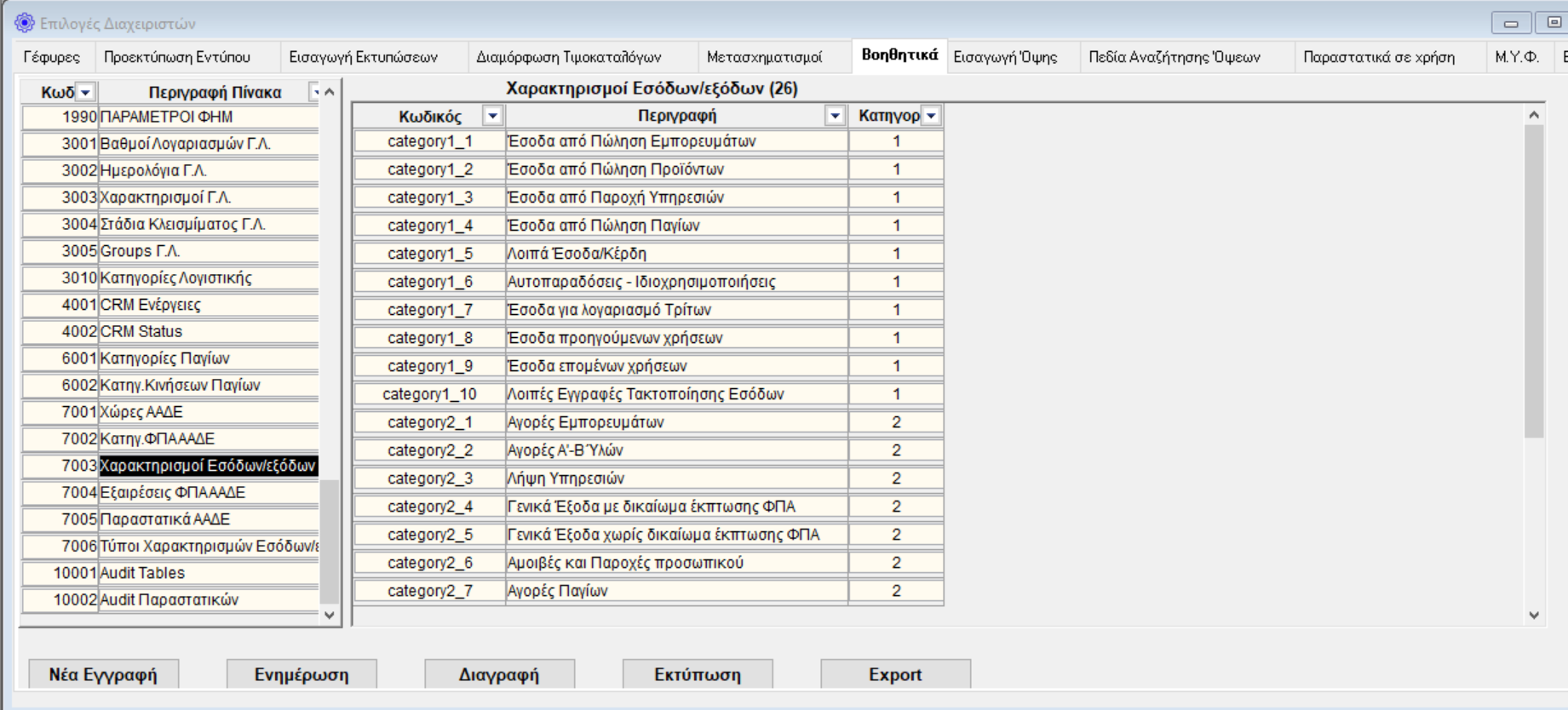Open the Μετασχηματισμοί tab
Screen dimensions: 1568x710
[764, 57]
